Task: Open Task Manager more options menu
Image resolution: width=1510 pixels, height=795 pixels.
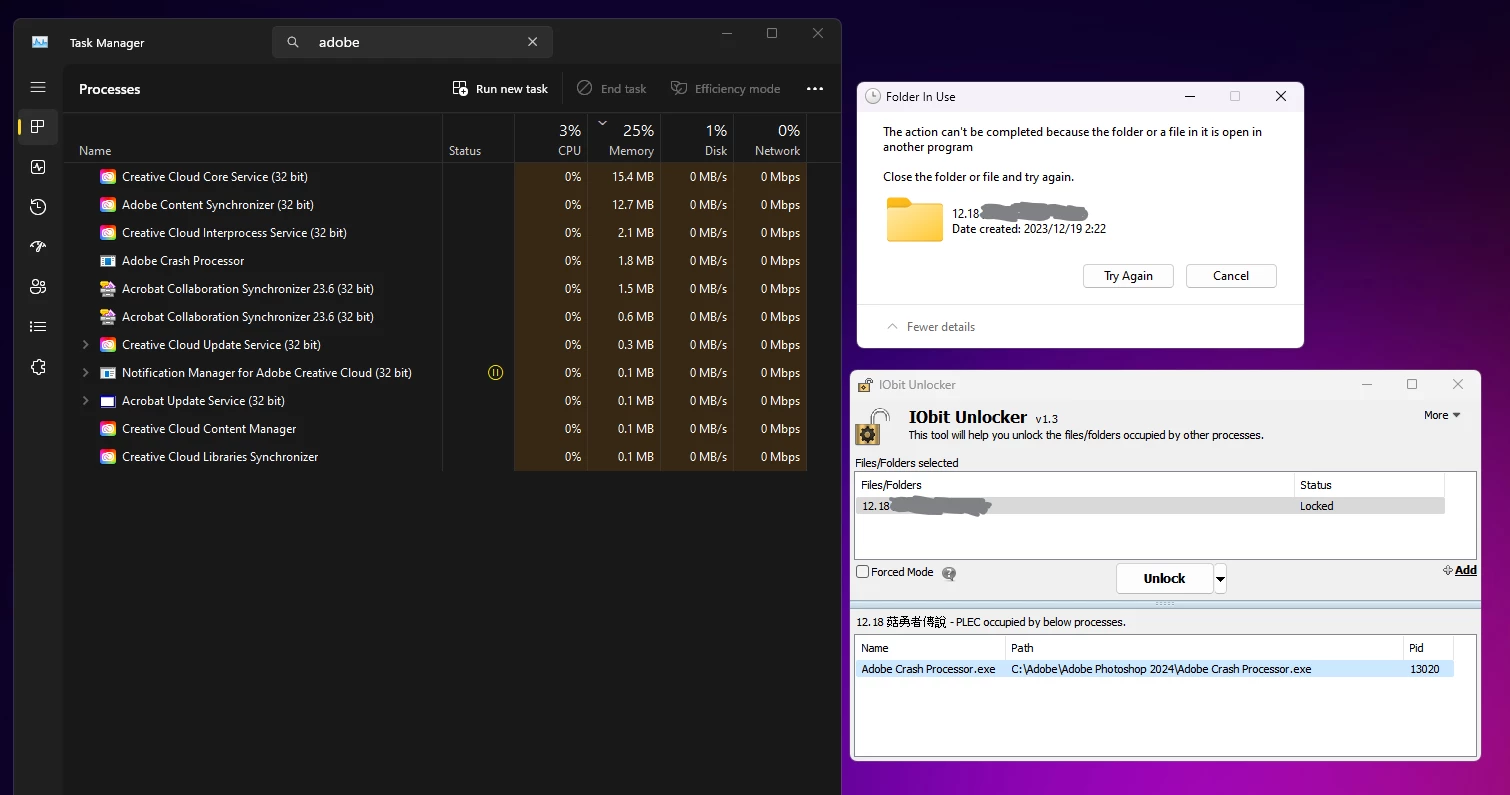Action: point(815,89)
